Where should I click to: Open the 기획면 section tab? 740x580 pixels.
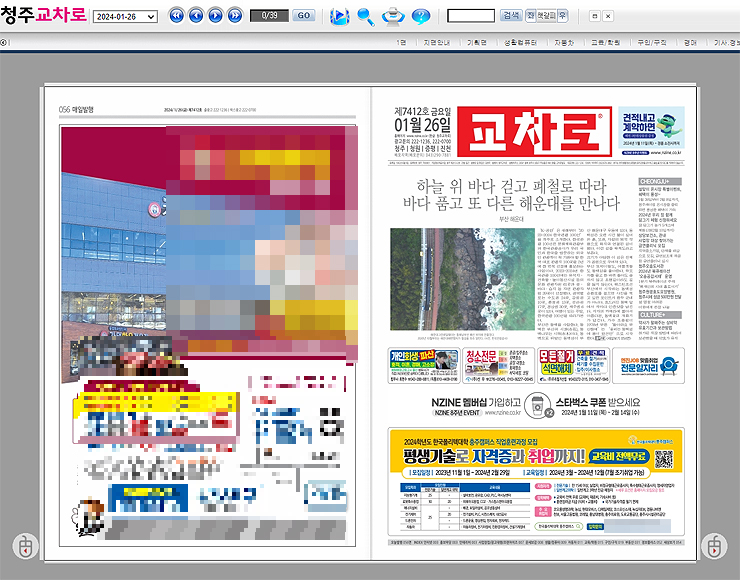[477, 42]
